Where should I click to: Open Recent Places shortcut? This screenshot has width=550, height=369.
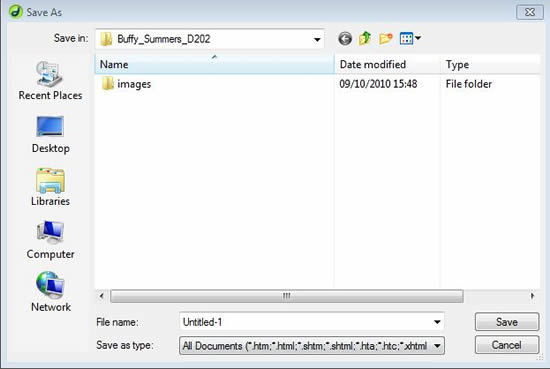[x=50, y=81]
